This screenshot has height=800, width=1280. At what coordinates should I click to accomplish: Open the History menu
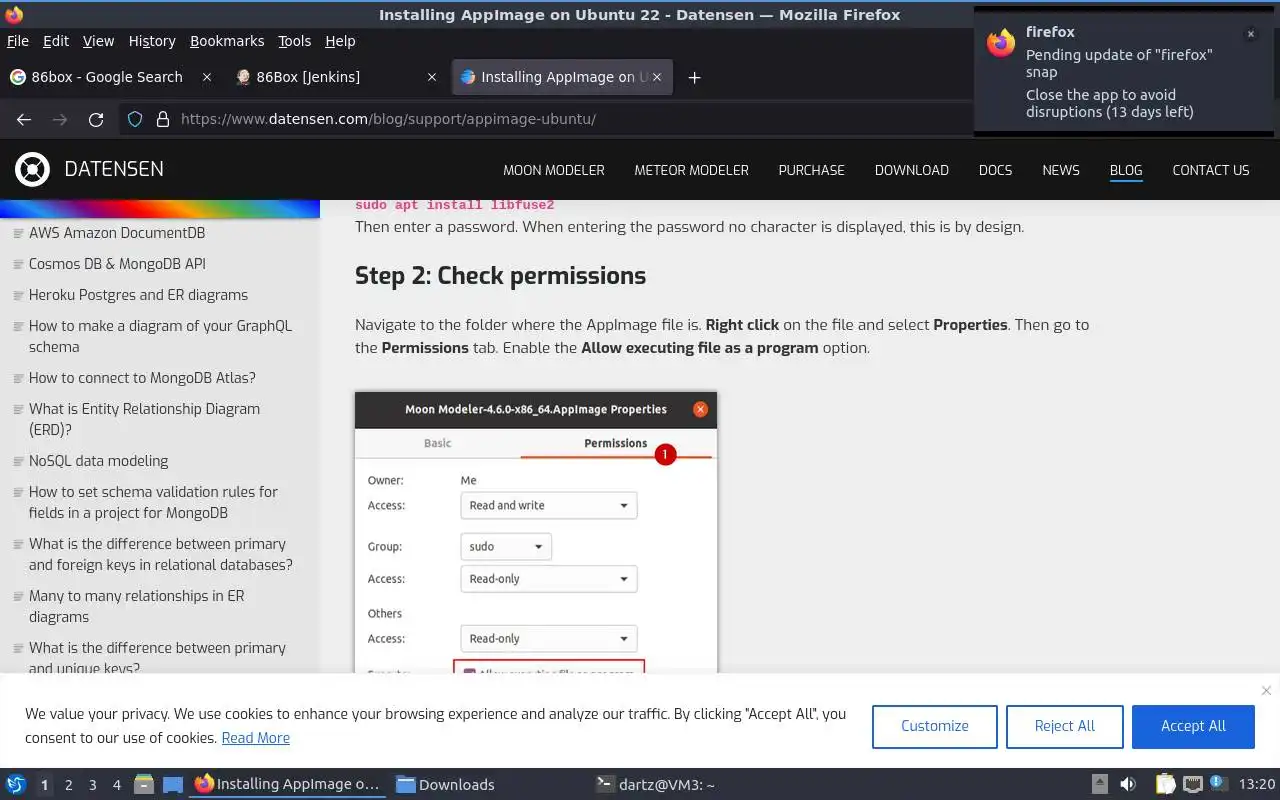152,41
